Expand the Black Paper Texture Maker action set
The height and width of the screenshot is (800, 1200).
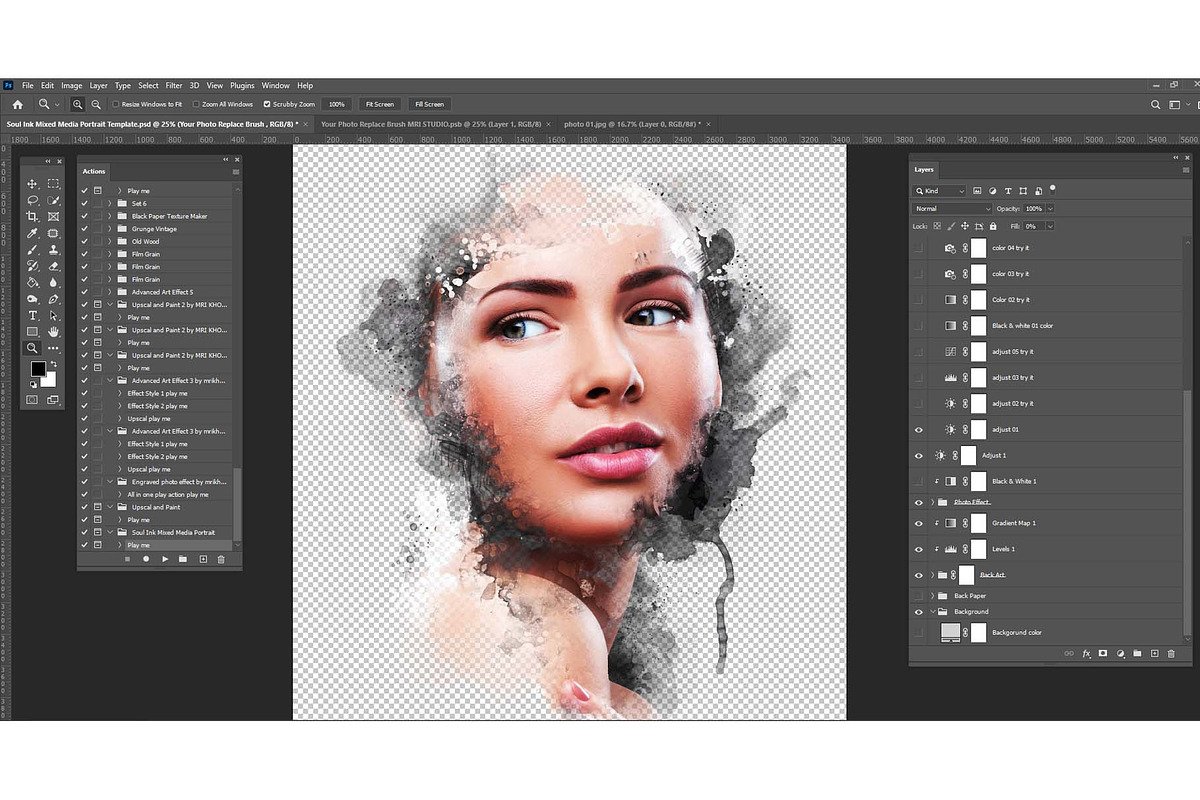[x=110, y=216]
